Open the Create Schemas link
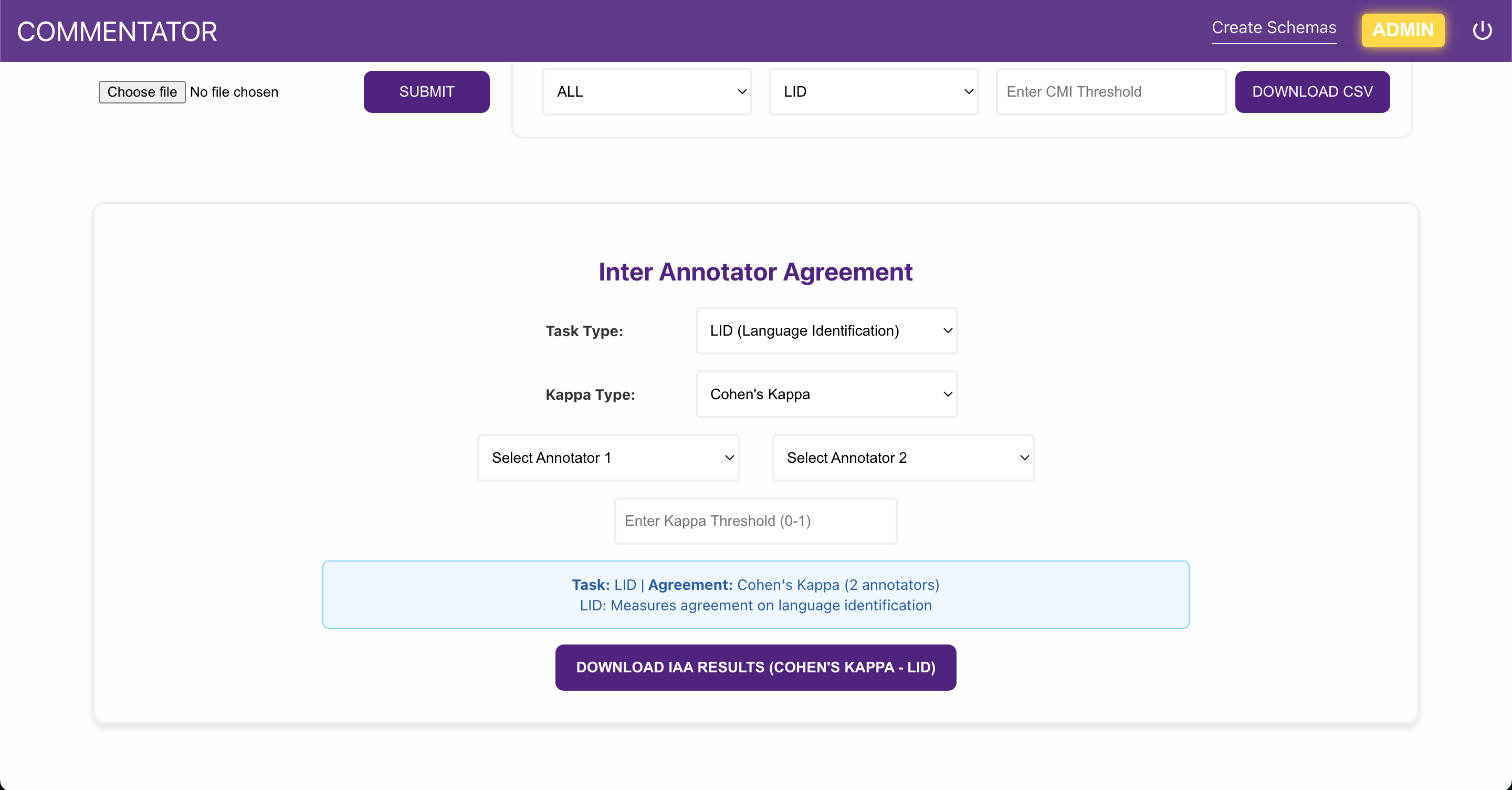This screenshot has width=1512, height=790. pos(1273,28)
